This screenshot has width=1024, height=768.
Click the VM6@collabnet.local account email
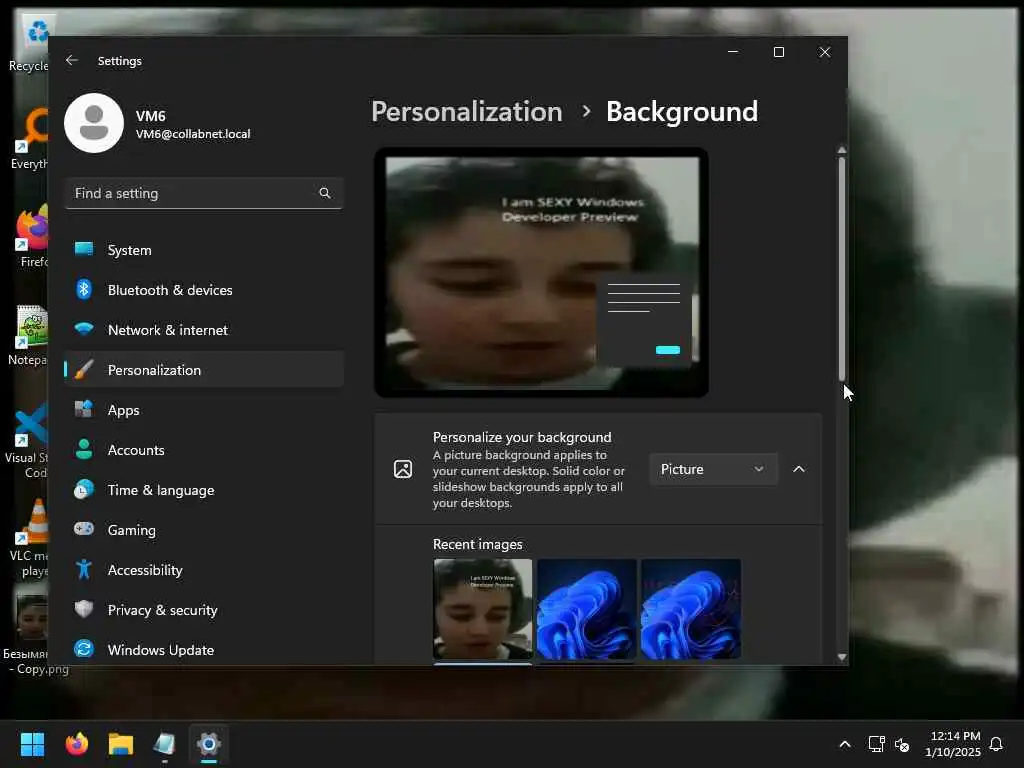tap(193, 134)
